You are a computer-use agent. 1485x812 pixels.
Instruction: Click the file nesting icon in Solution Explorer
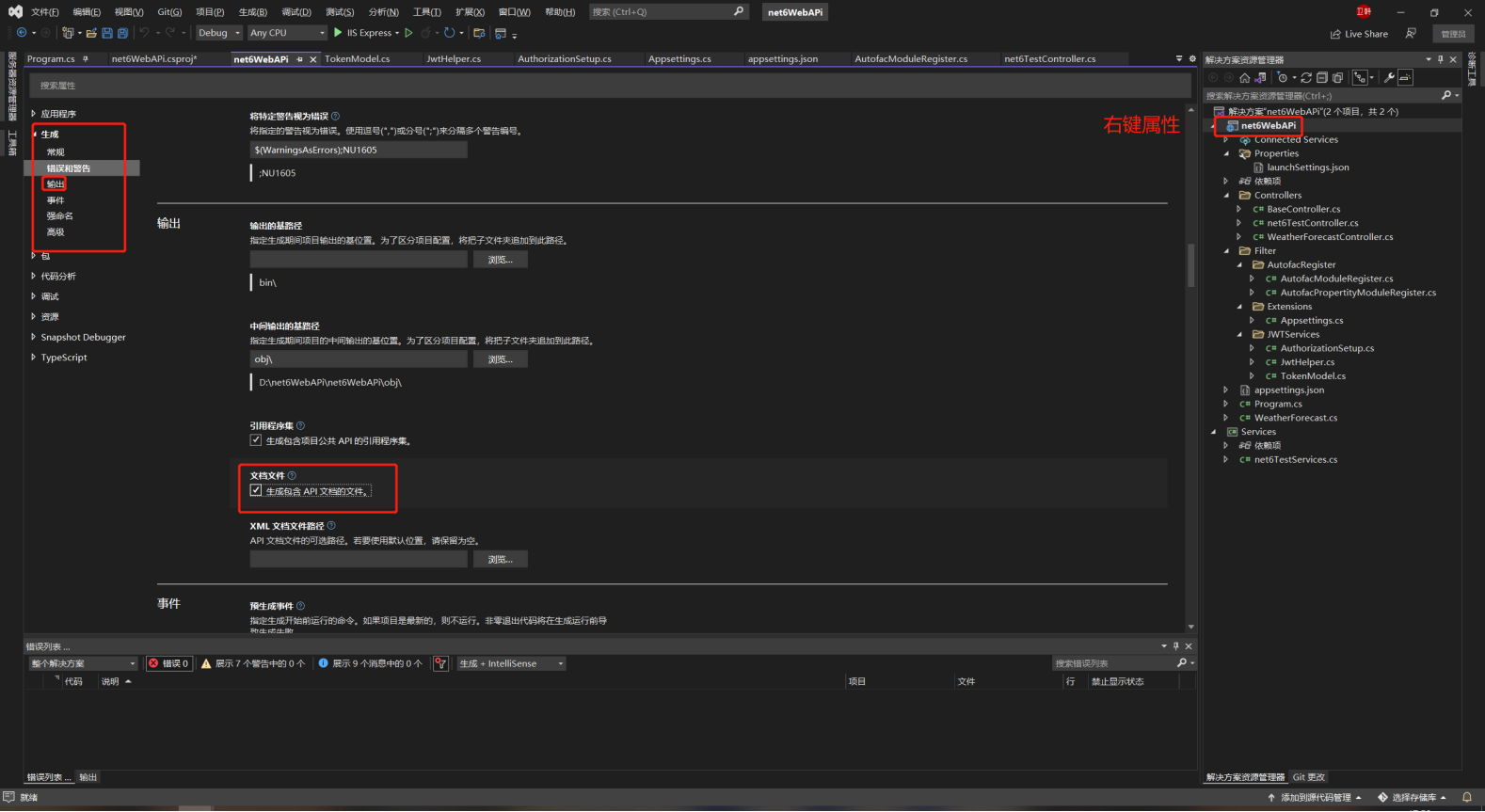pos(1359,78)
